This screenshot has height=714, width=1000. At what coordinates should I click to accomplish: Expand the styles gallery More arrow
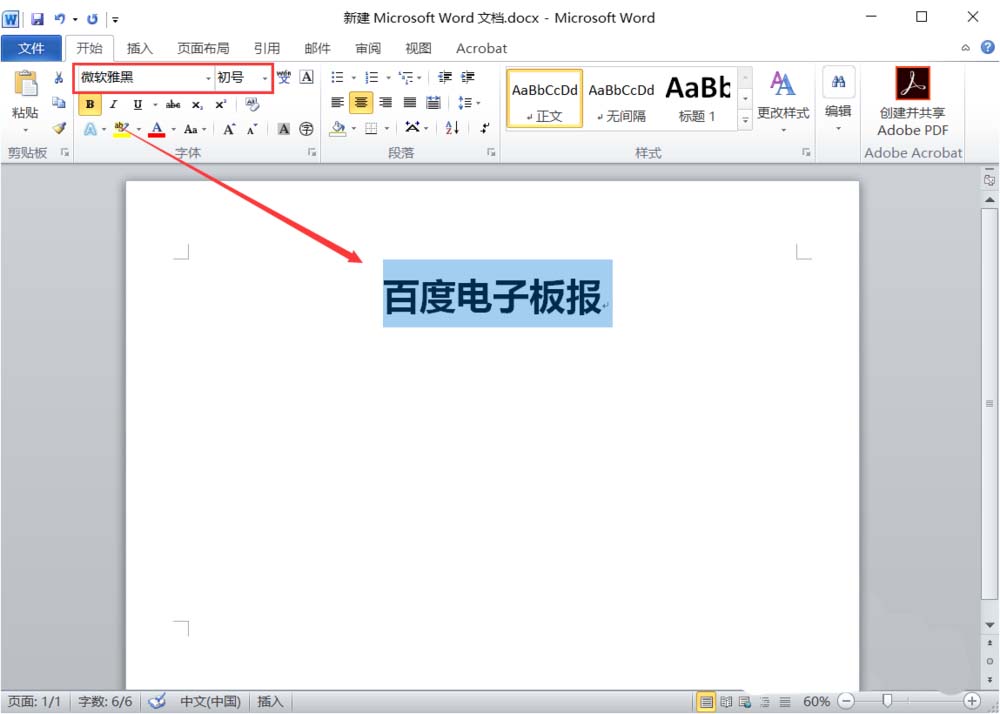click(x=745, y=120)
